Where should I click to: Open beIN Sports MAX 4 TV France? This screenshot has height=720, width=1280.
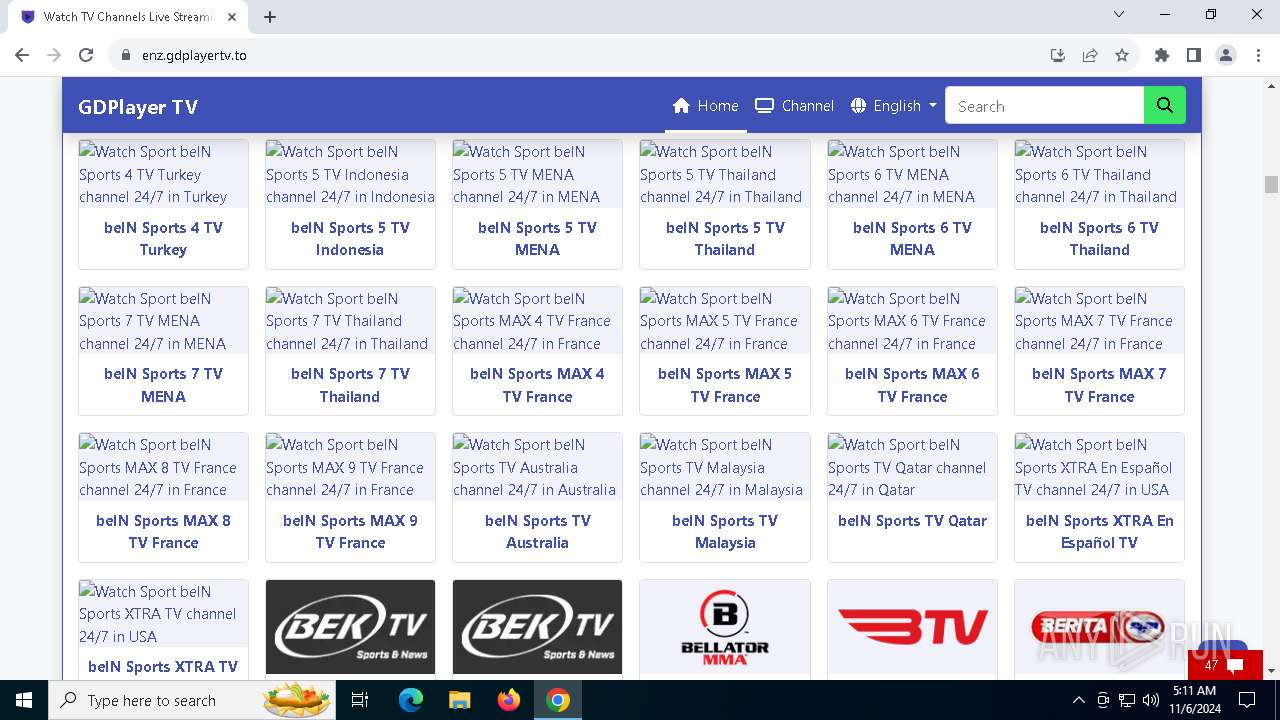(537, 385)
